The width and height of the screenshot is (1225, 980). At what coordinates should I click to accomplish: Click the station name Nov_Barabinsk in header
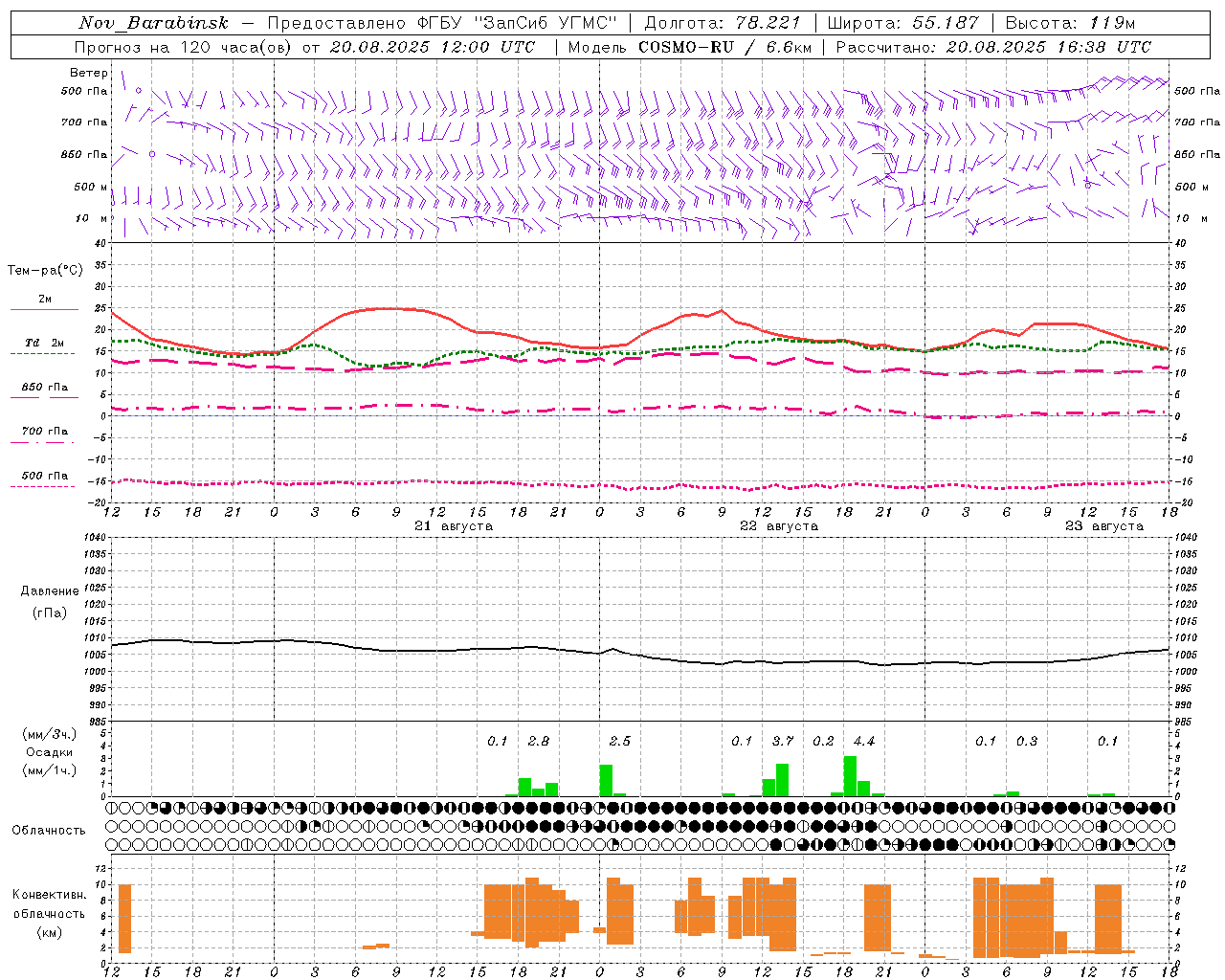(x=153, y=23)
